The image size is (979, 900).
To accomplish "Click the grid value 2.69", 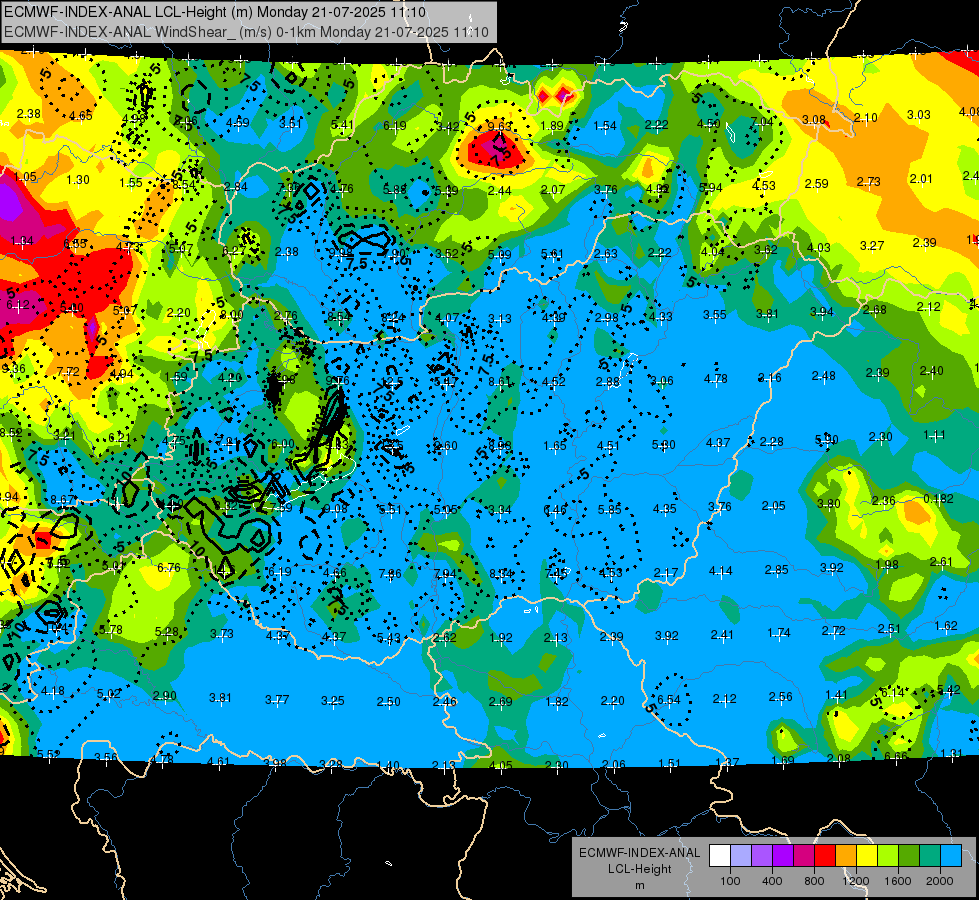I will tap(500, 702).
